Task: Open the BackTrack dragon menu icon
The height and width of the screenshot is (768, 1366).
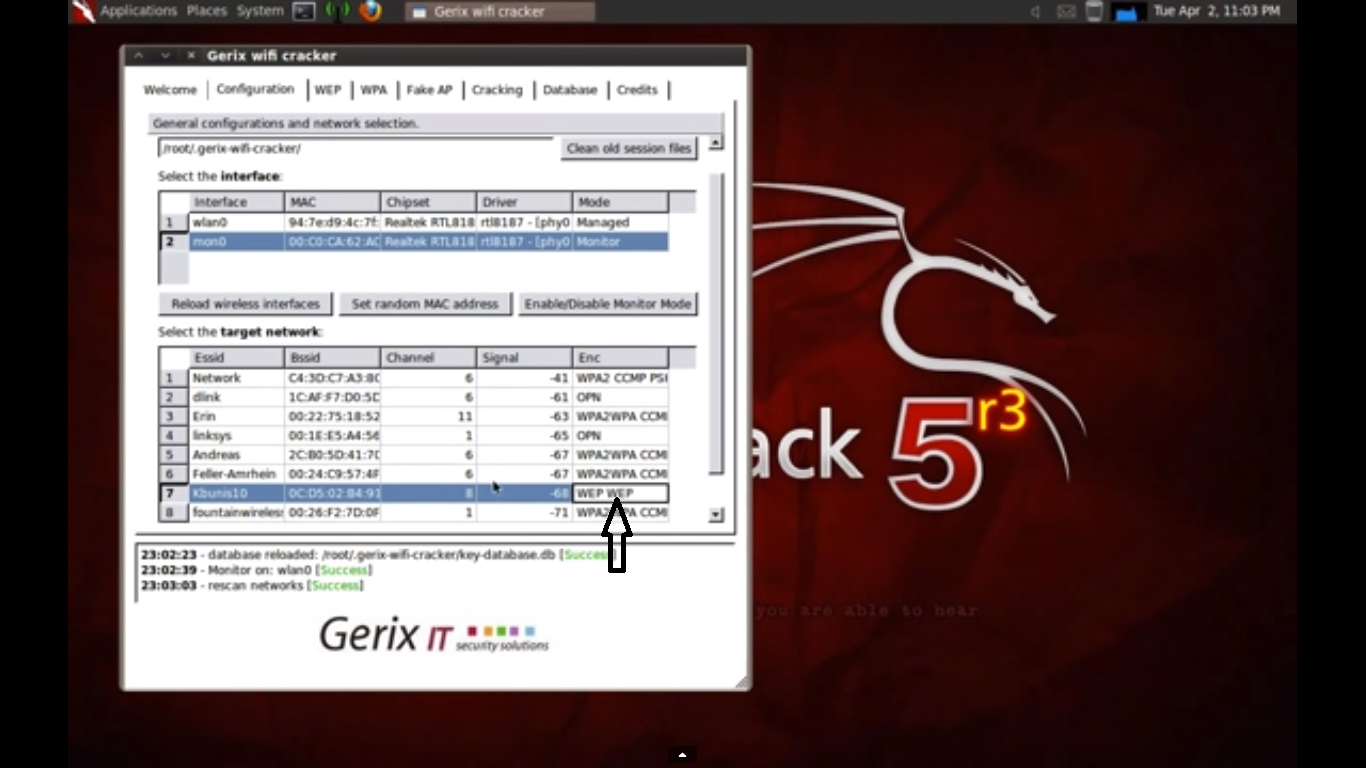Action: (84, 11)
